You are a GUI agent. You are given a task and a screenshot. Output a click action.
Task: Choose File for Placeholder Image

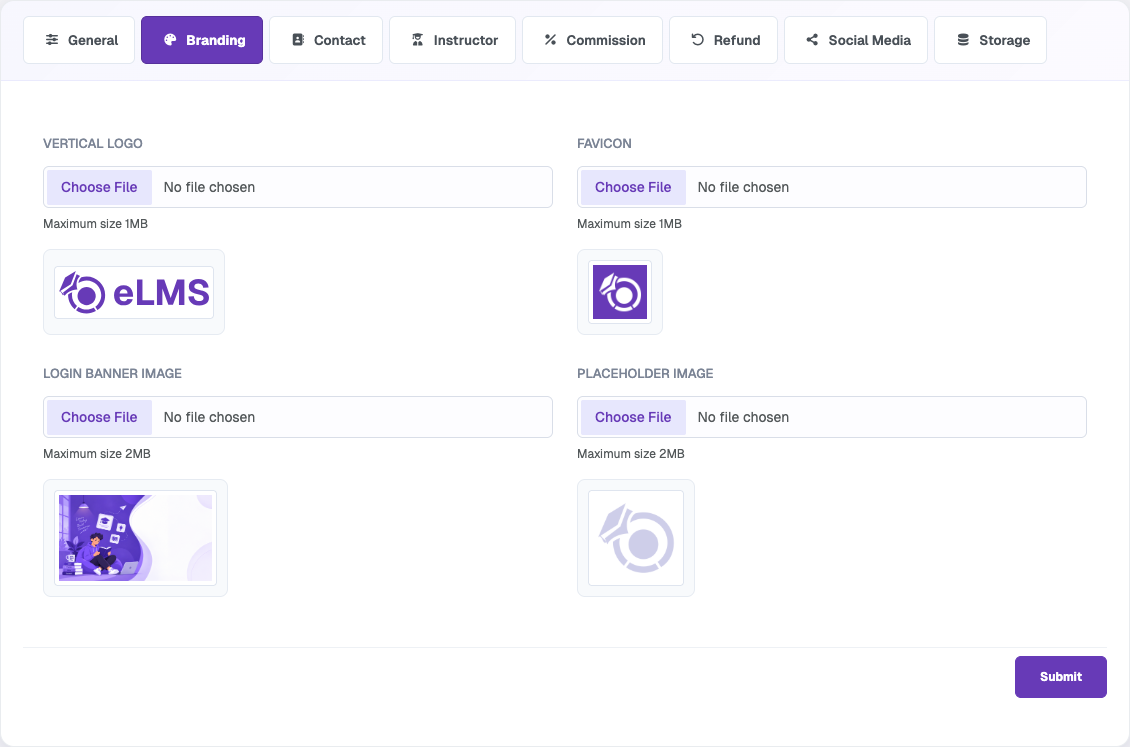tap(633, 417)
